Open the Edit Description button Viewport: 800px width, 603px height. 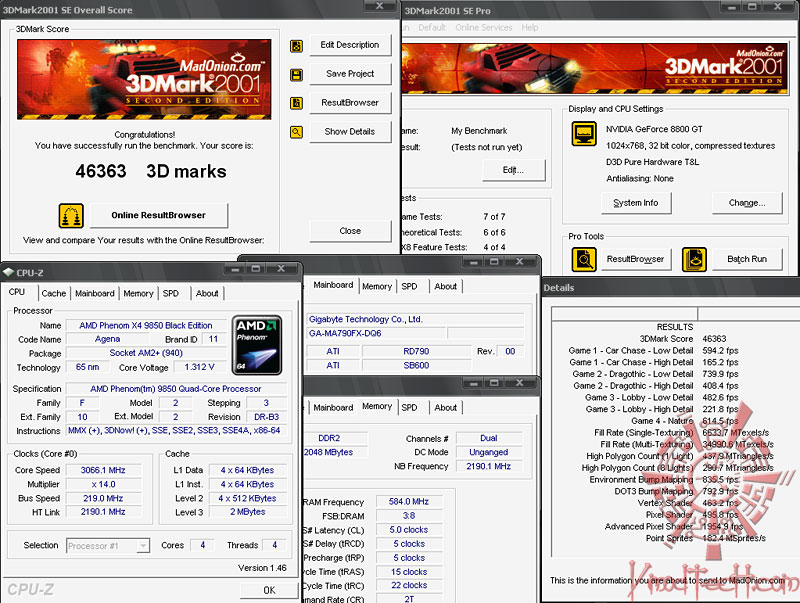pyautogui.click(x=350, y=45)
